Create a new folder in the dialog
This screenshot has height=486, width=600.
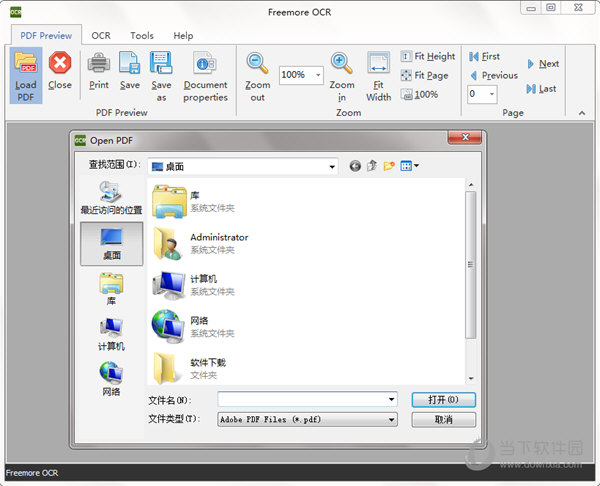(389, 166)
